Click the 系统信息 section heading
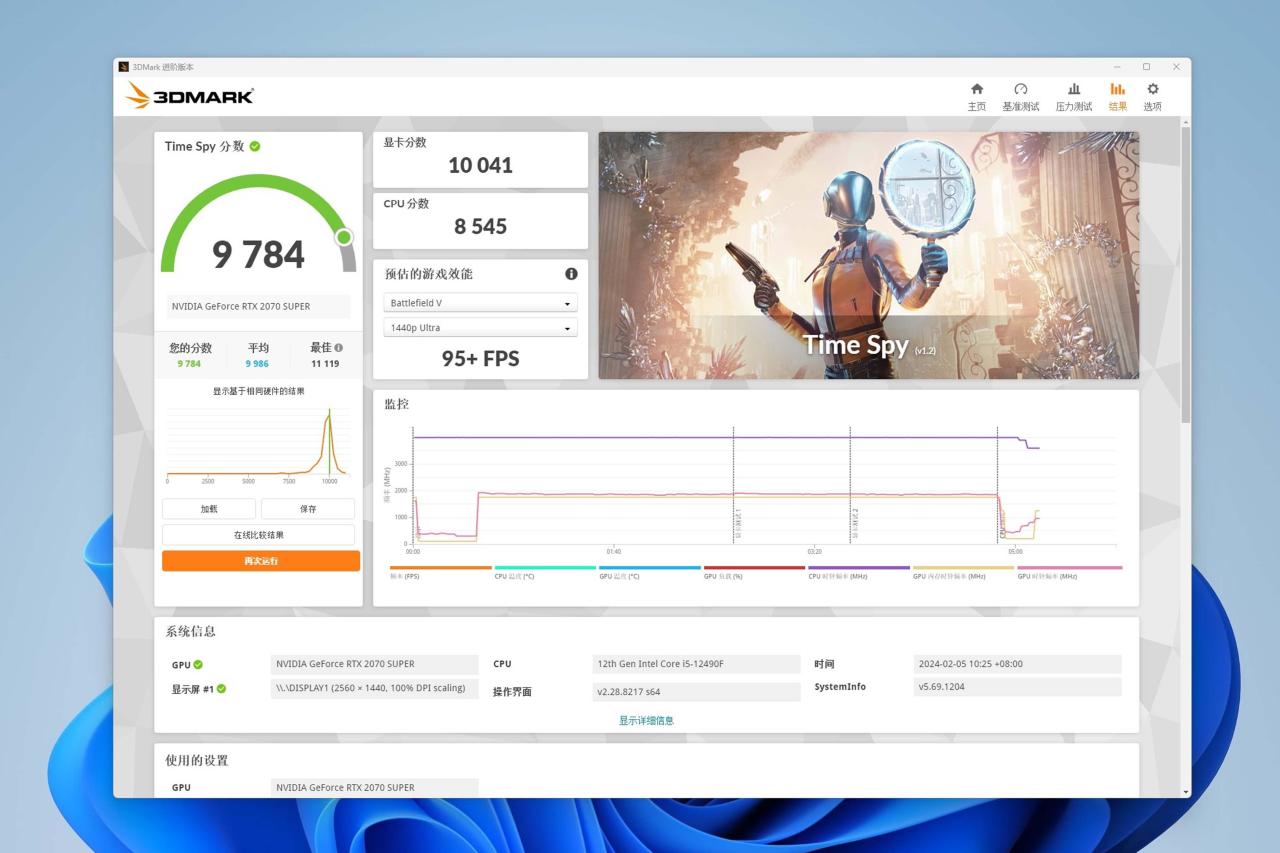 (190, 632)
